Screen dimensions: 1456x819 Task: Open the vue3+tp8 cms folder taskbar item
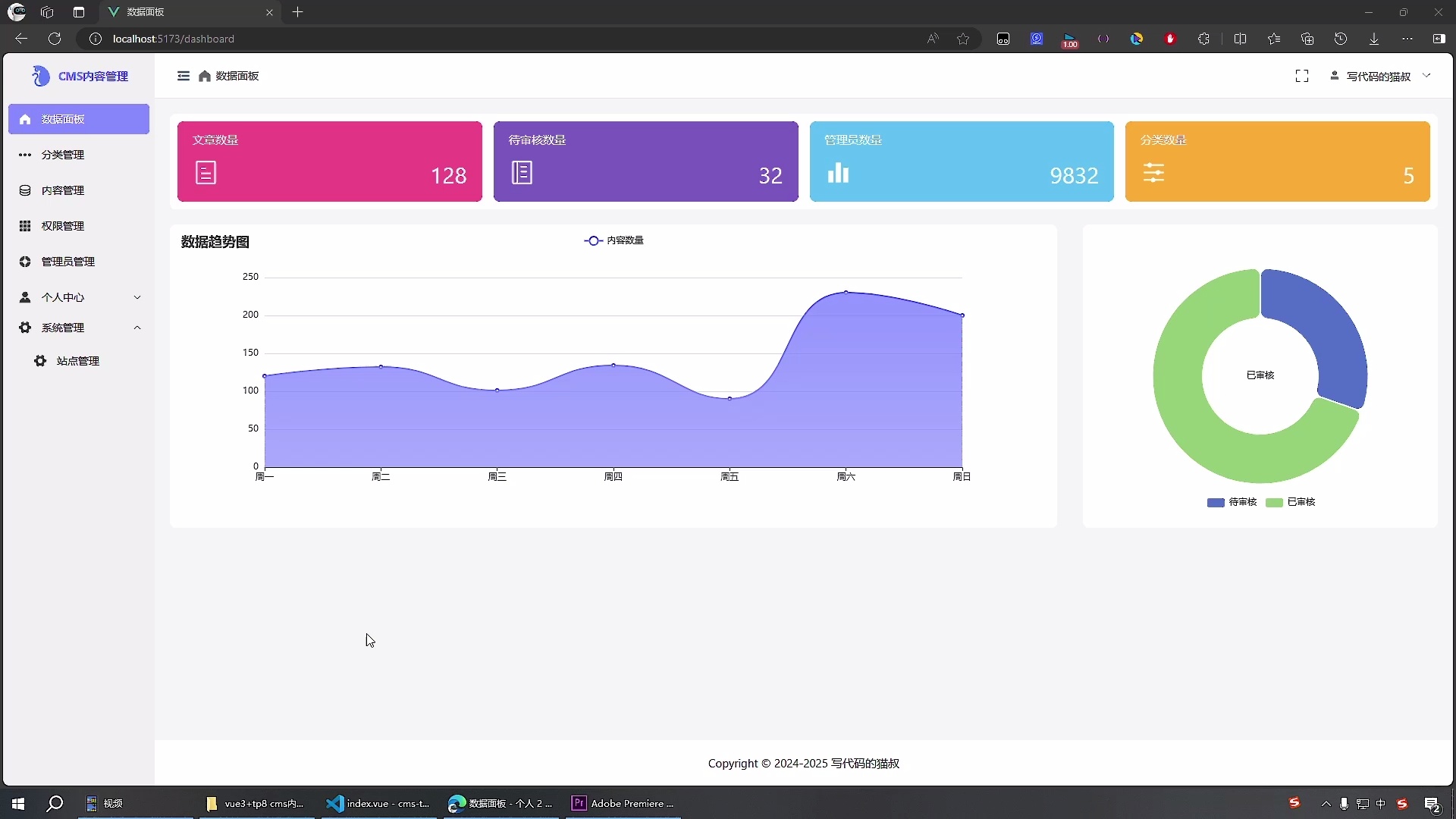click(256, 803)
